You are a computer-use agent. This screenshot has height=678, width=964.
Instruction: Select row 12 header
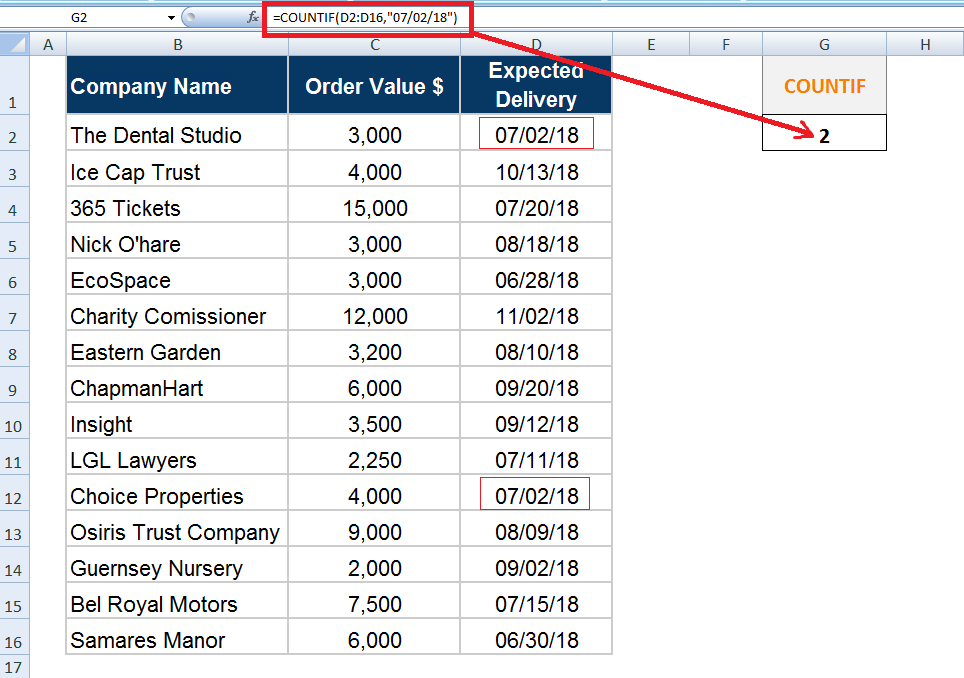pyautogui.click(x=15, y=497)
